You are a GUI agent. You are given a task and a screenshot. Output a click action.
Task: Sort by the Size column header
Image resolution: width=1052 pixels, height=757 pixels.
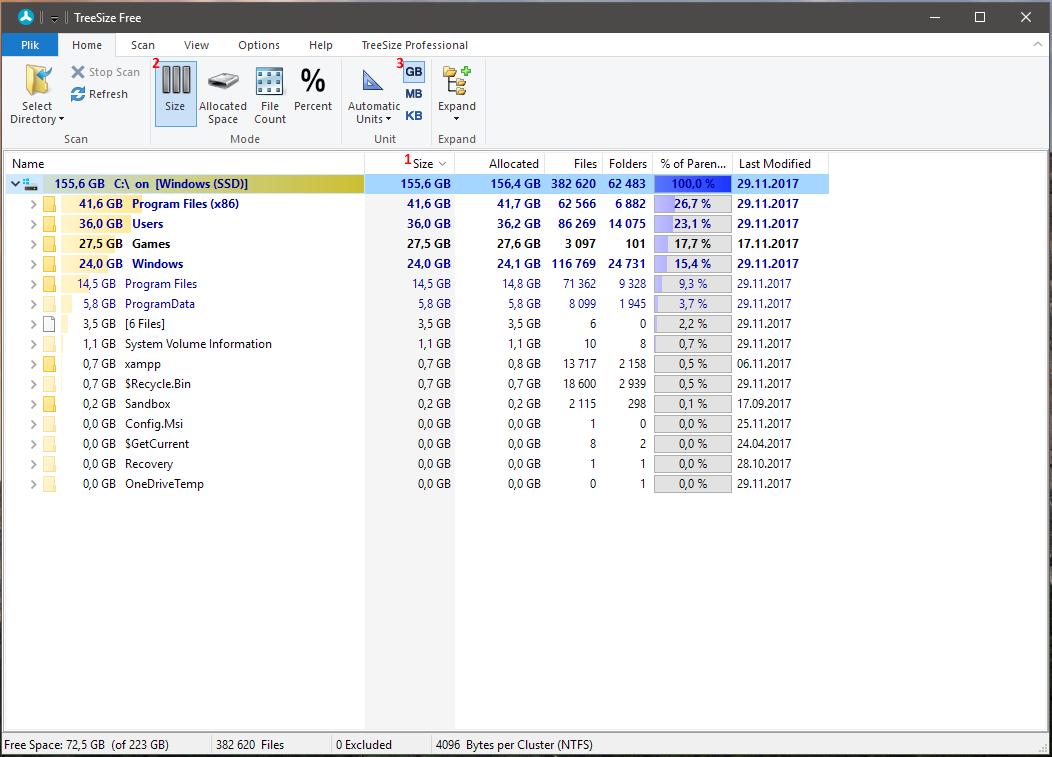(x=410, y=164)
